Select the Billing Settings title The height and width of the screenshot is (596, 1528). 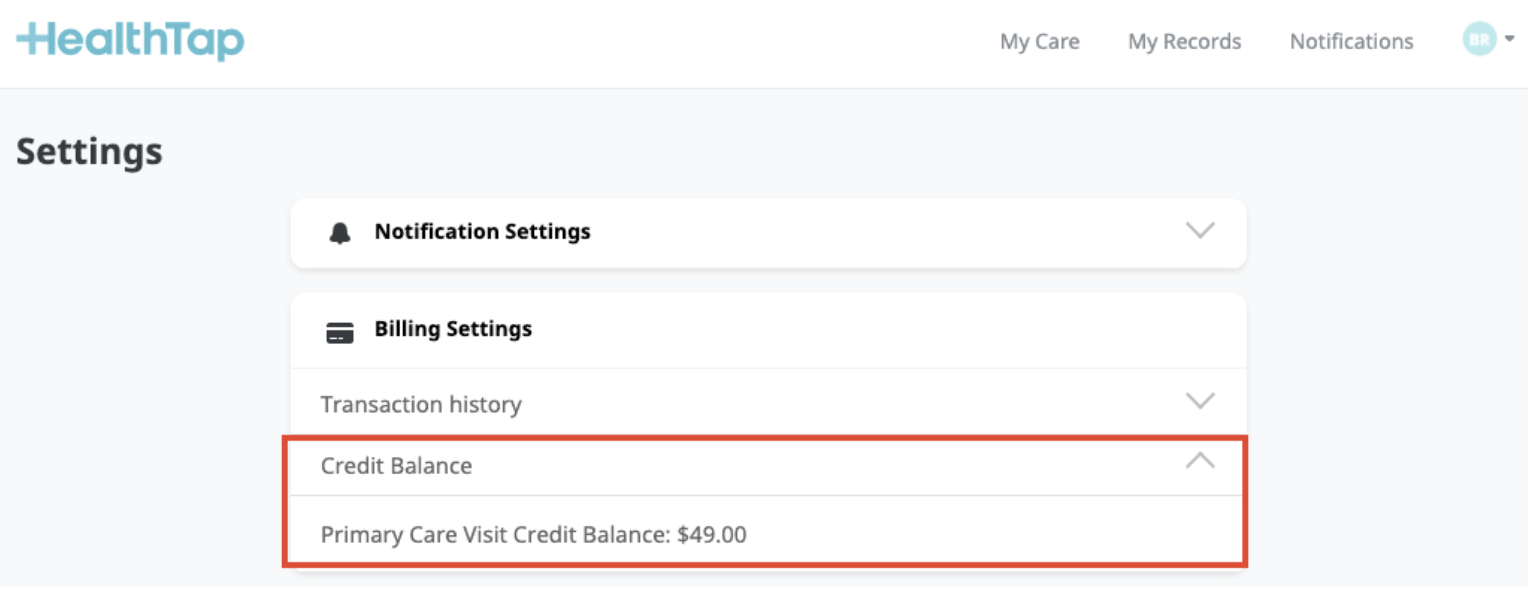pyautogui.click(x=453, y=330)
